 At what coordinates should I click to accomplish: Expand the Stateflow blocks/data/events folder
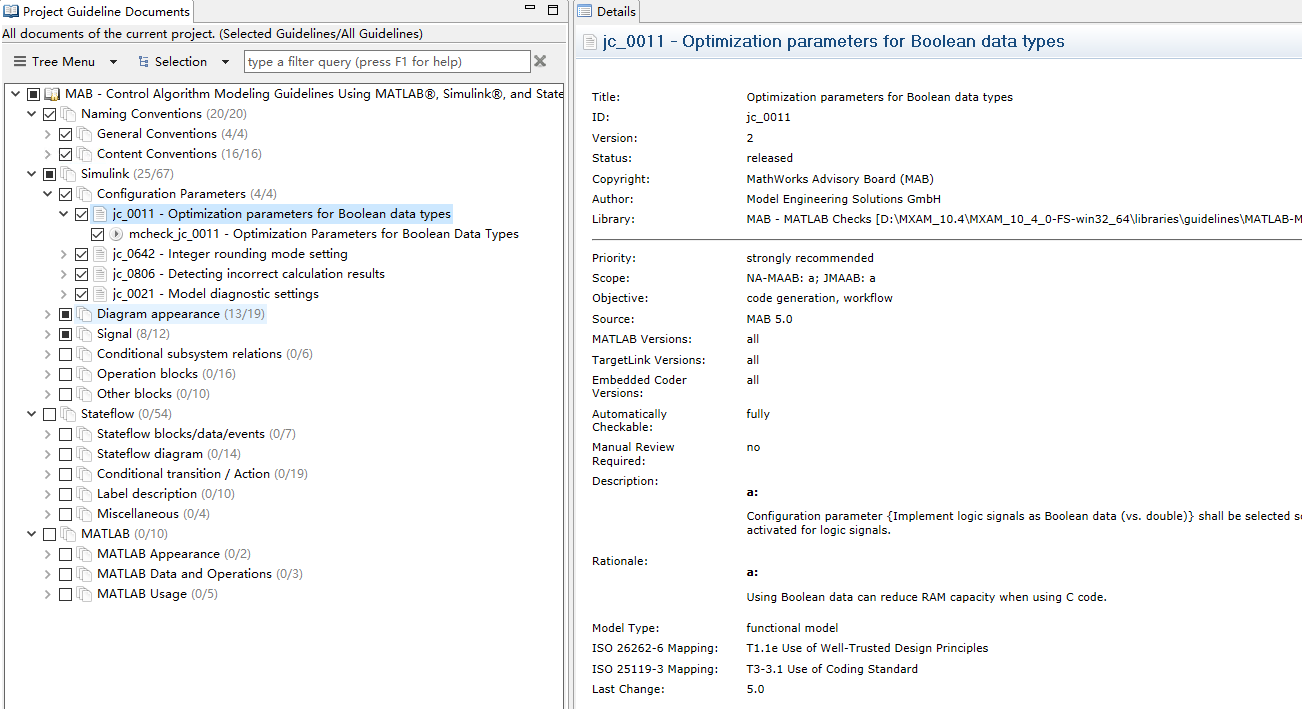point(47,434)
